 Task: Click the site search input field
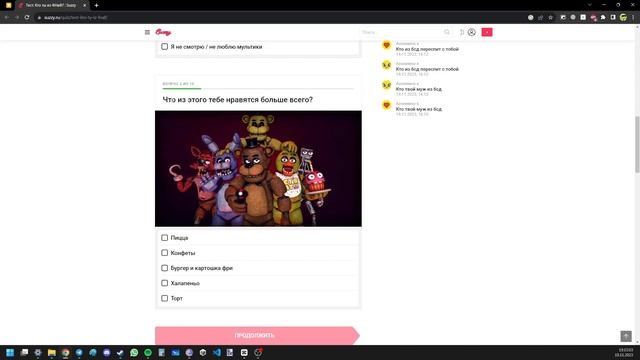click(402, 32)
